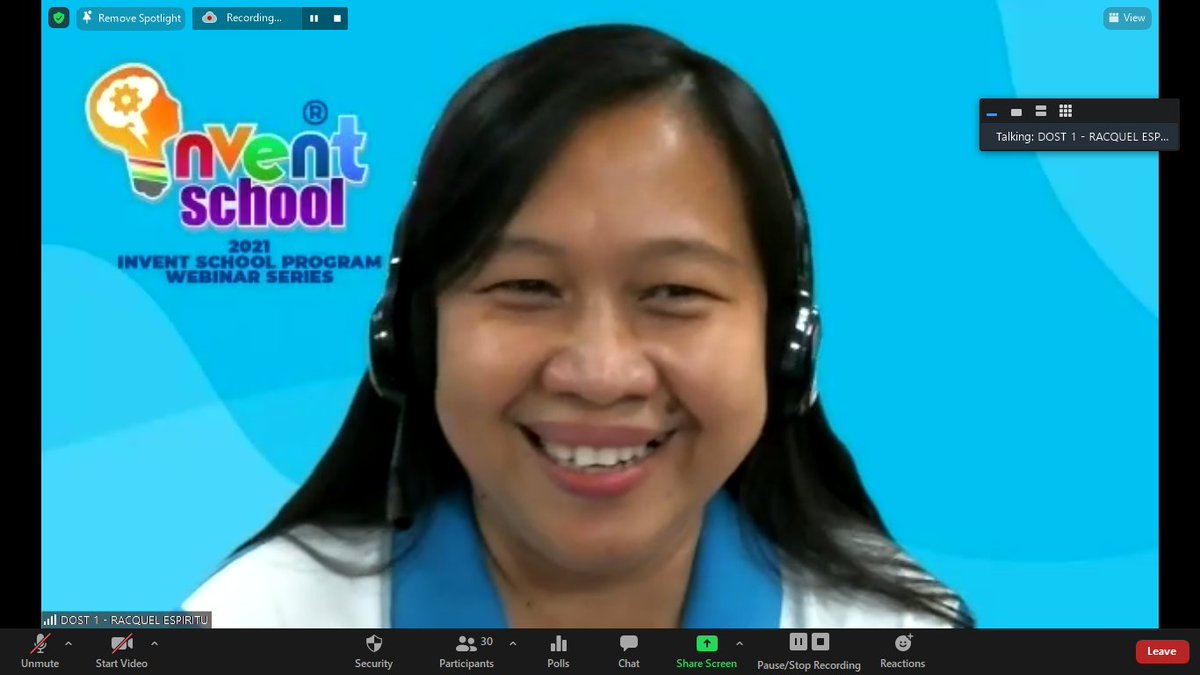Open video options arrow beside Start Video
Screen dimensions: 1200x675
tap(154, 643)
